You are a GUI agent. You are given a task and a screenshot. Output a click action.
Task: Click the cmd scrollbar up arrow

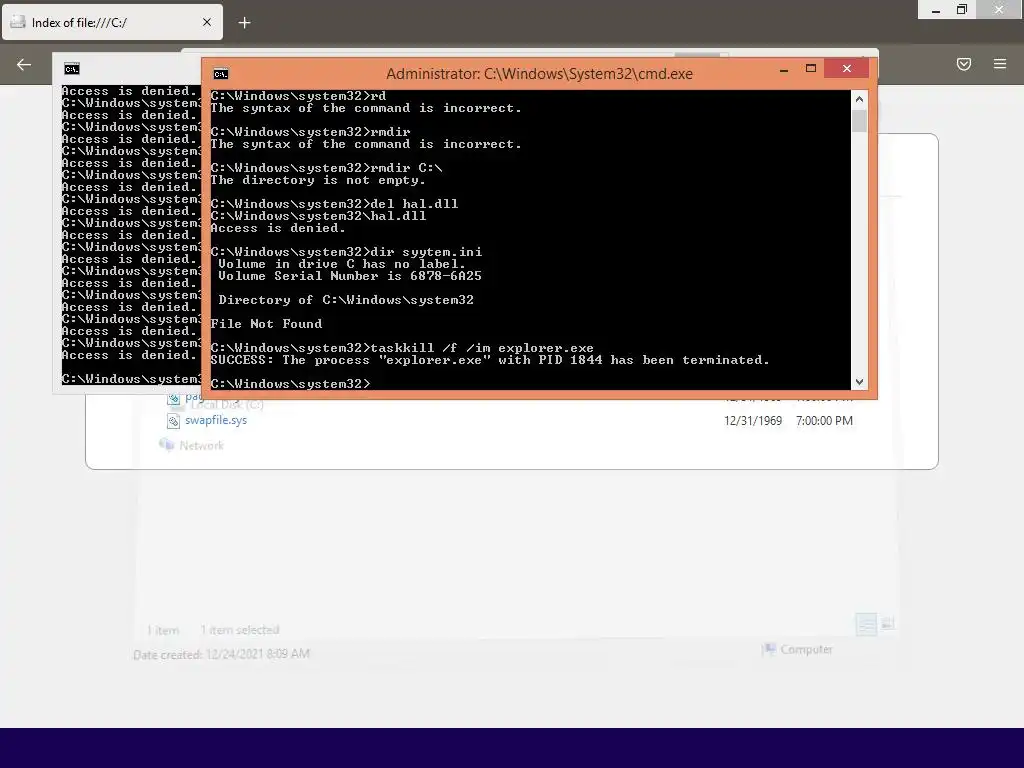click(859, 99)
